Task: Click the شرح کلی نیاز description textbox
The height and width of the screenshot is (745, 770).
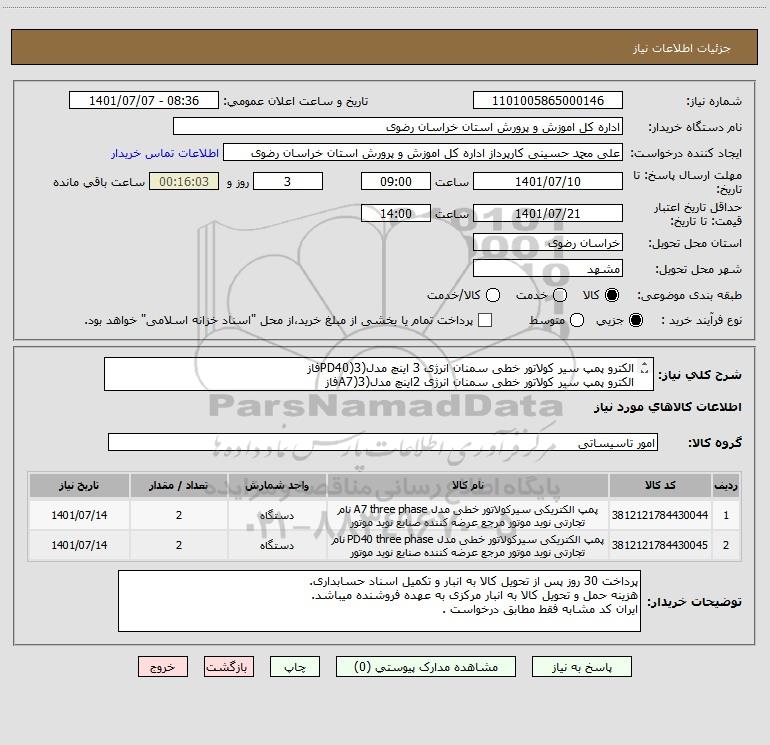Action: pos(379,375)
